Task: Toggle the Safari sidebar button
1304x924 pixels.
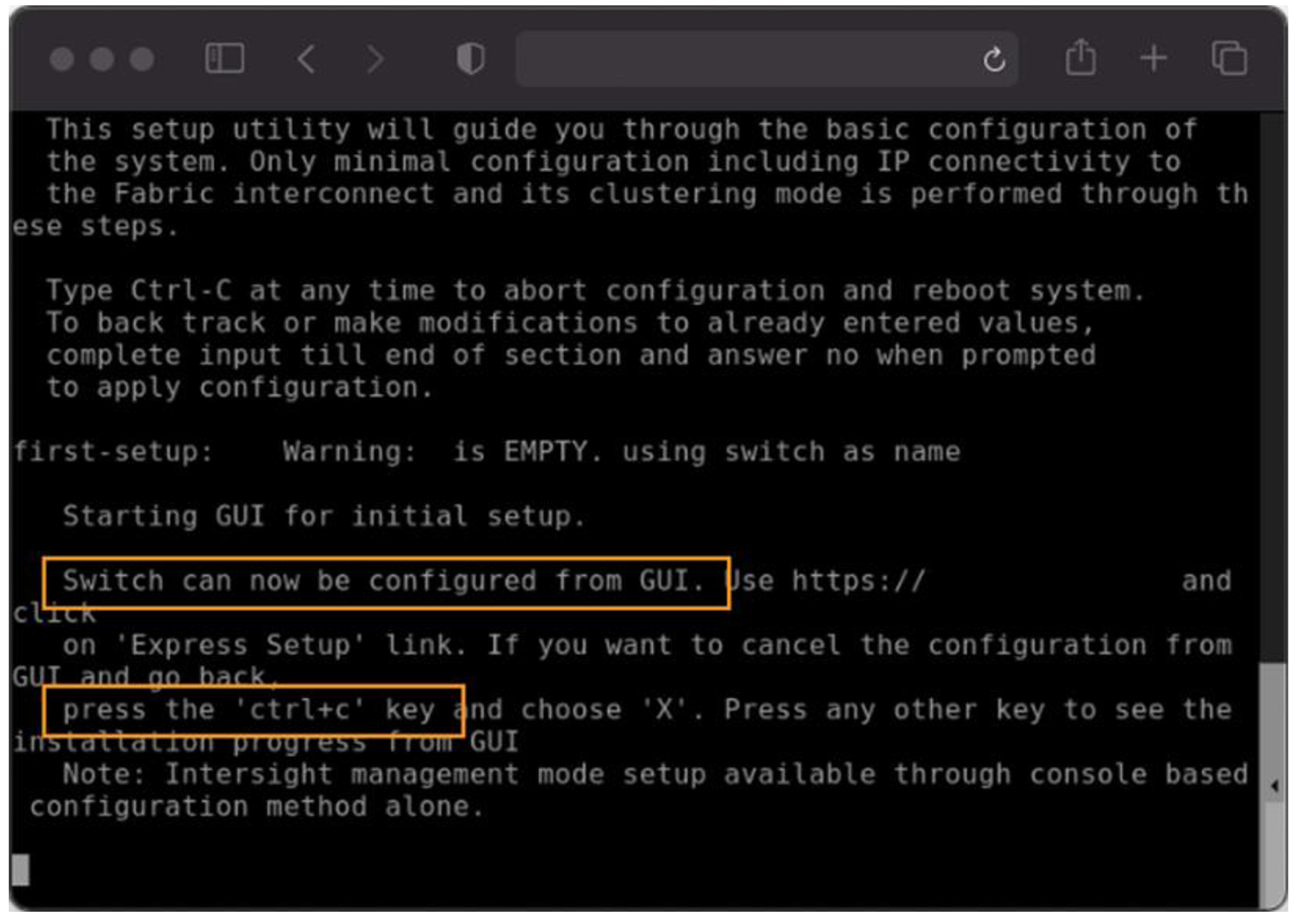Action: click(x=224, y=59)
